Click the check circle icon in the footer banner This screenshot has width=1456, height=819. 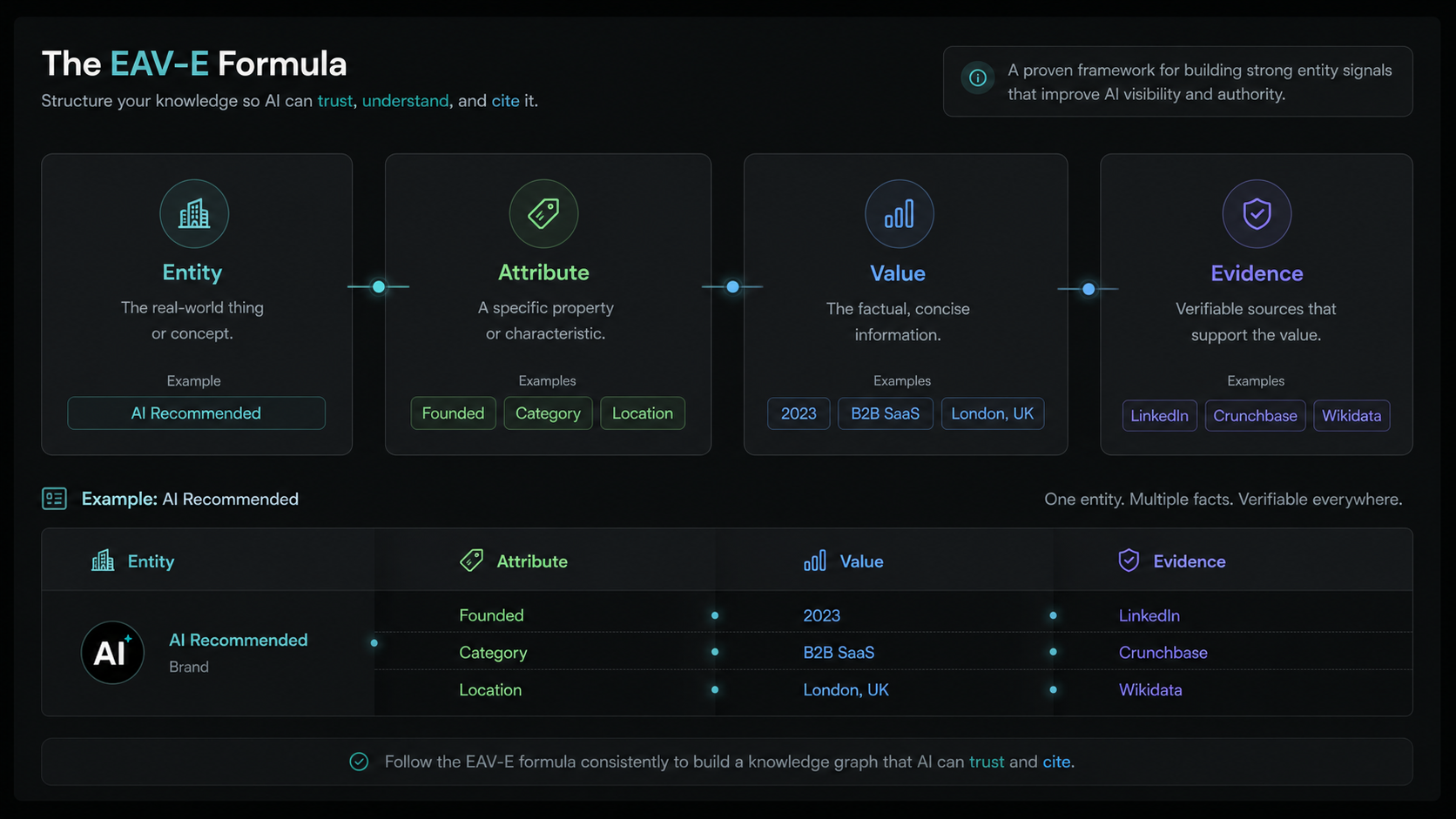pos(359,762)
